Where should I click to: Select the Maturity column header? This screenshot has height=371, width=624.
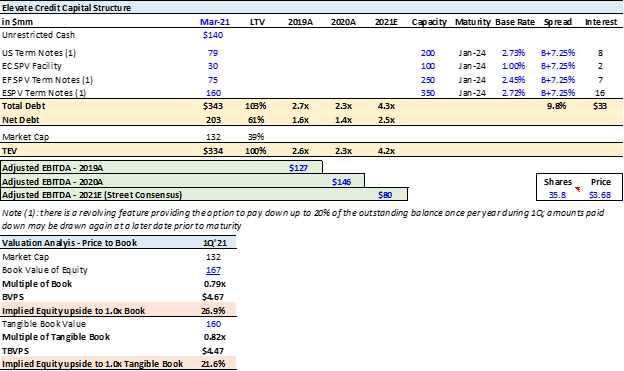[473, 22]
